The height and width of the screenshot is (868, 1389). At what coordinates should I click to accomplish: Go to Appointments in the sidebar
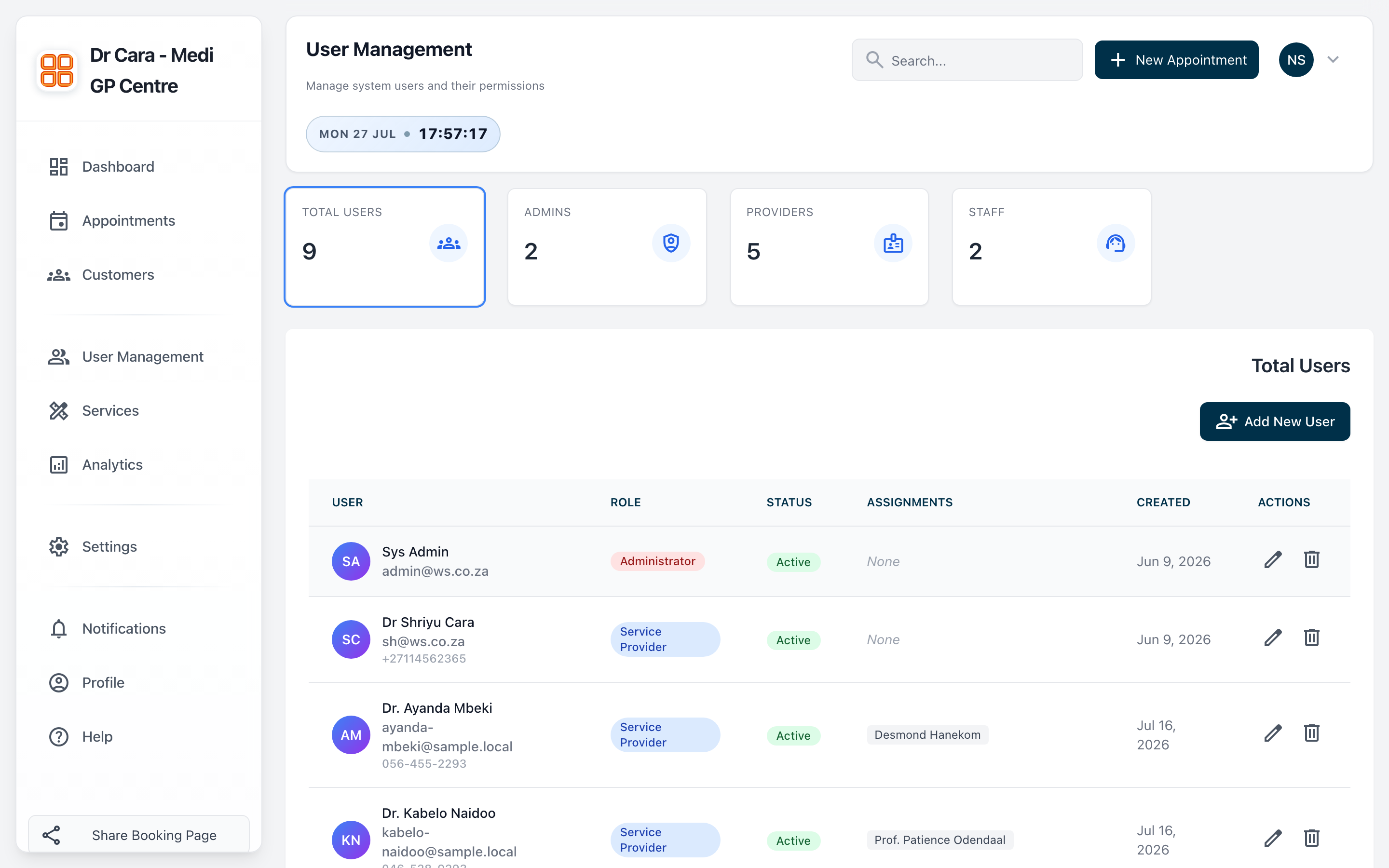tap(138, 220)
